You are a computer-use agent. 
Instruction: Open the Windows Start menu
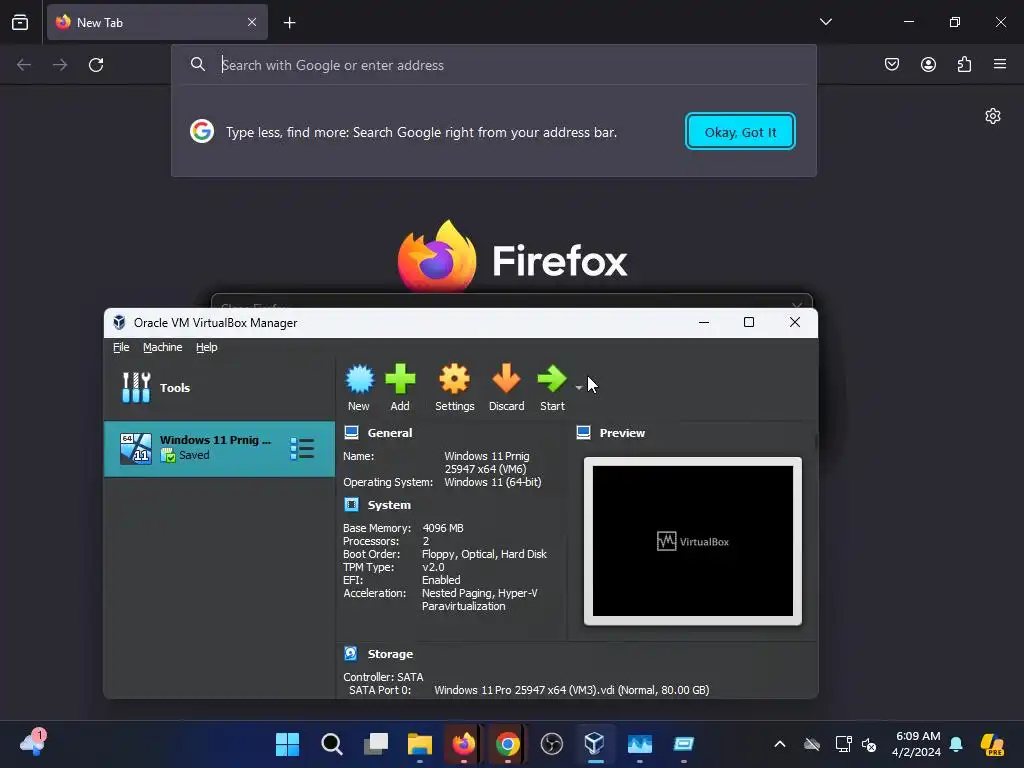[x=287, y=744]
